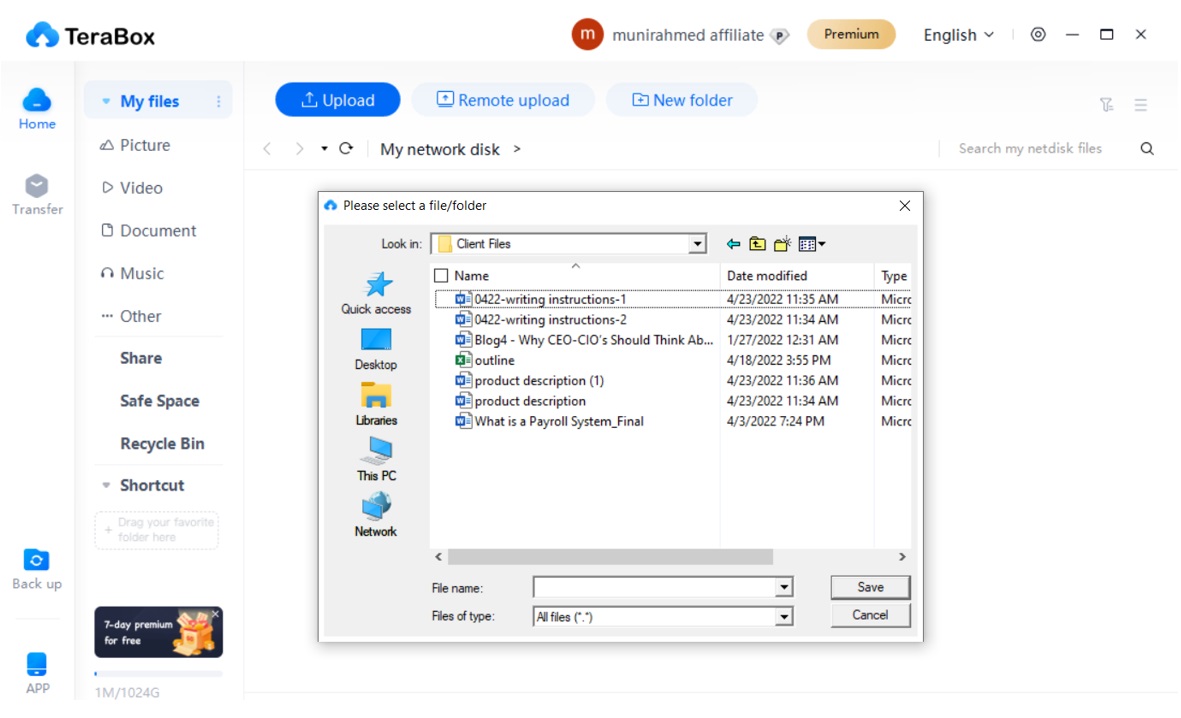The height and width of the screenshot is (718, 1181).
Task: Click the scroll right arrow in file list
Action: (902, 557)
